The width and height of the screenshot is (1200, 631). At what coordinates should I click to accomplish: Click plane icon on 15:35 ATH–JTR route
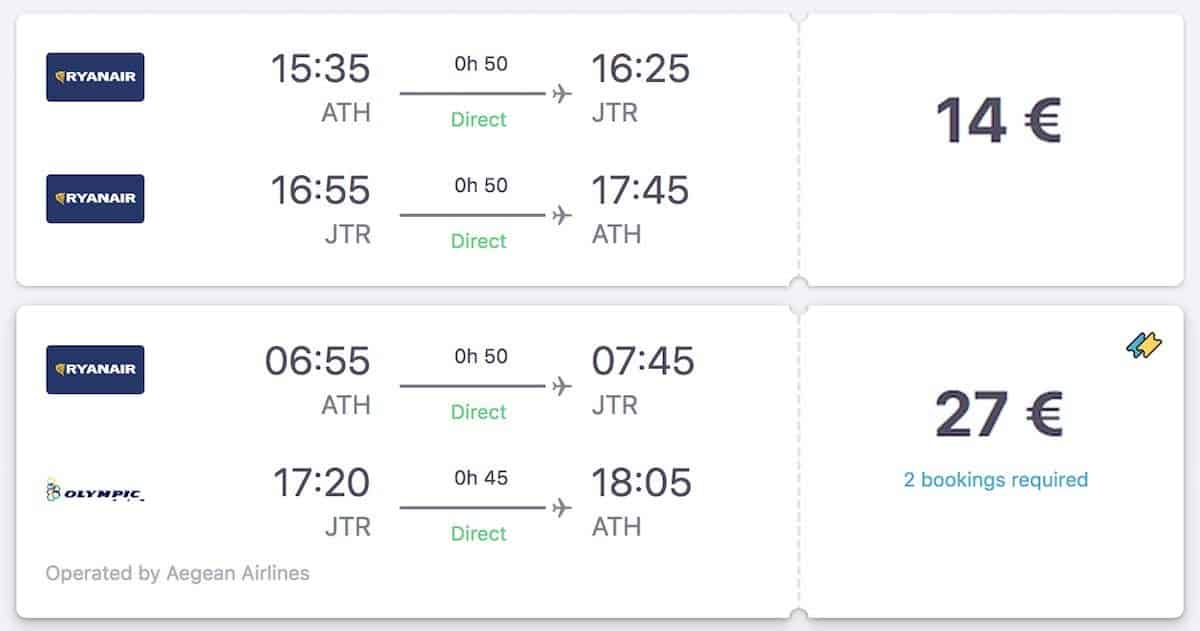point(562,94)
